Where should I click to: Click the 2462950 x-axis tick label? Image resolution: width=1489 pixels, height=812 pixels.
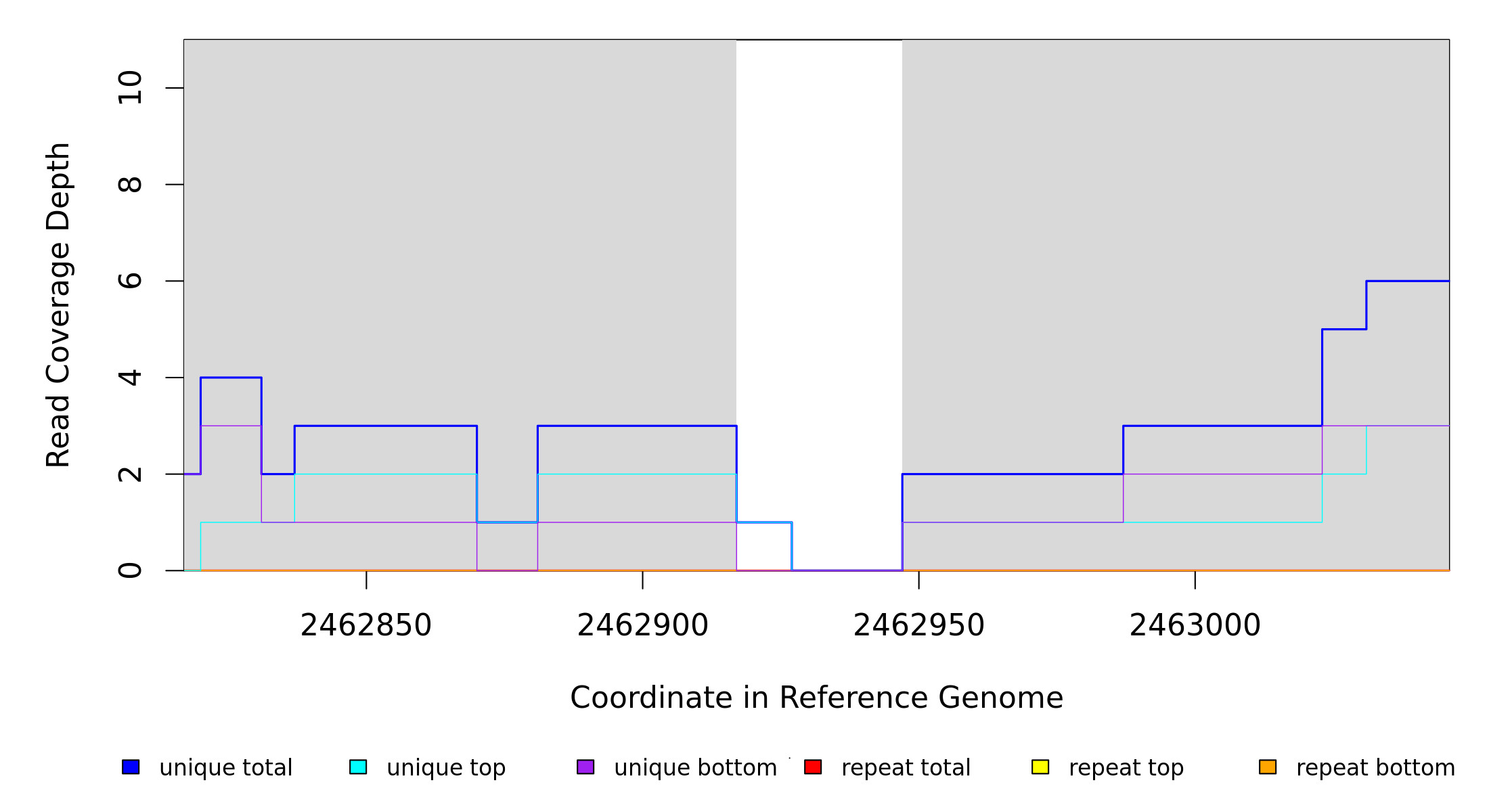click(918, 625)
